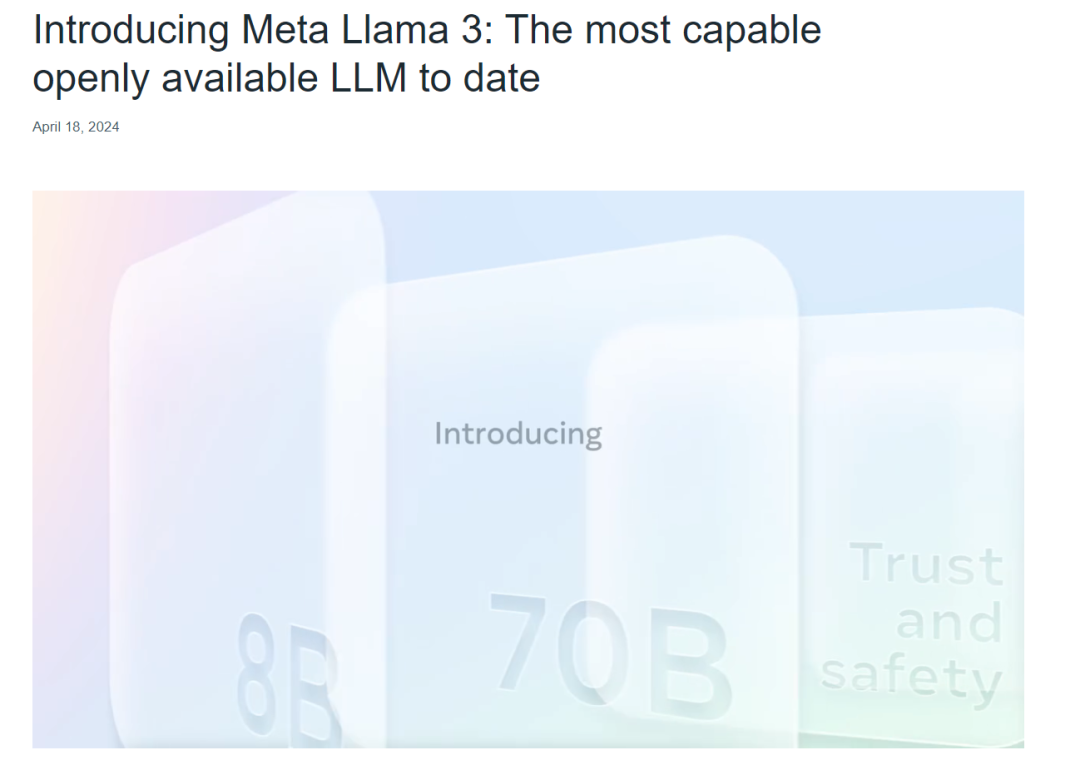
Task: Click the 8B model label in the image
Action: (288, 679)
